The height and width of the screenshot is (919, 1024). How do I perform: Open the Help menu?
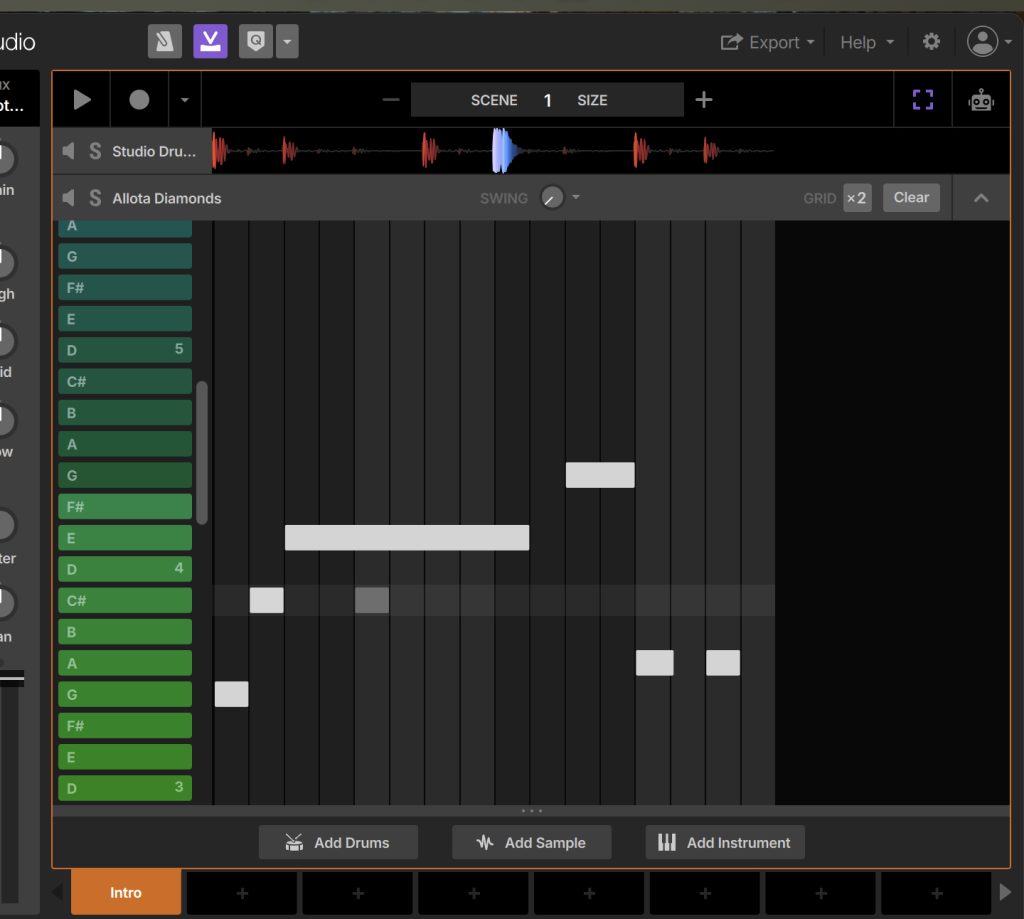(x=866, y=42)
